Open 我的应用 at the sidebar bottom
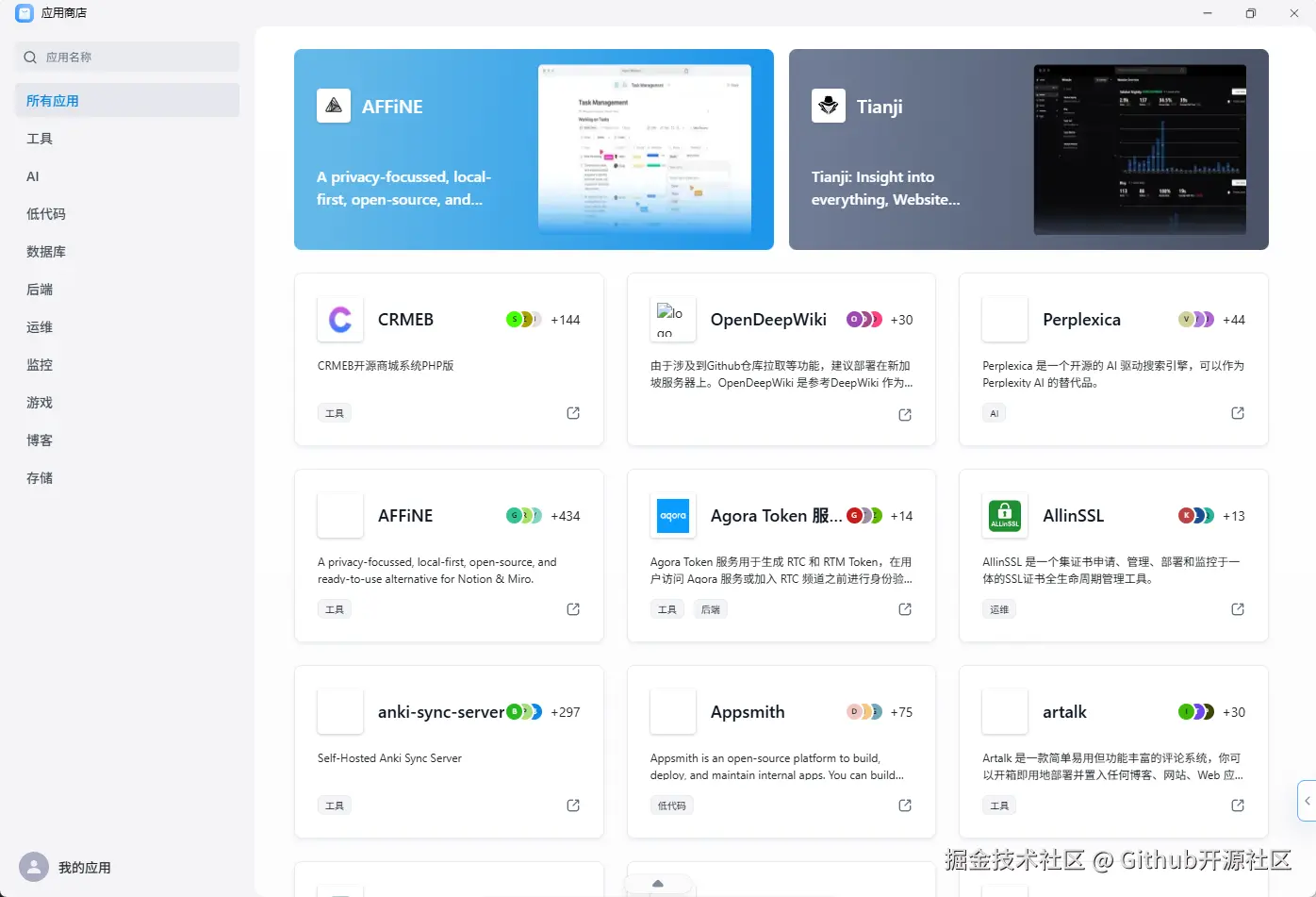The width and height of the screenshot is (1316, 897). click(x=85, y=868)
